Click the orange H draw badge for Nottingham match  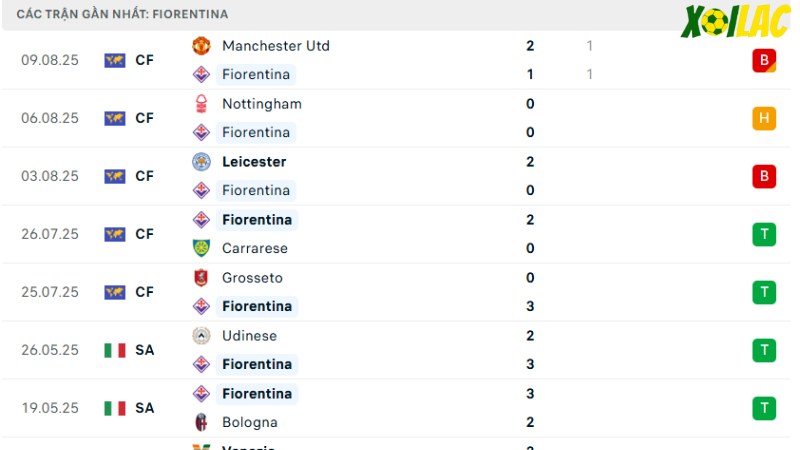coord(764,118)
